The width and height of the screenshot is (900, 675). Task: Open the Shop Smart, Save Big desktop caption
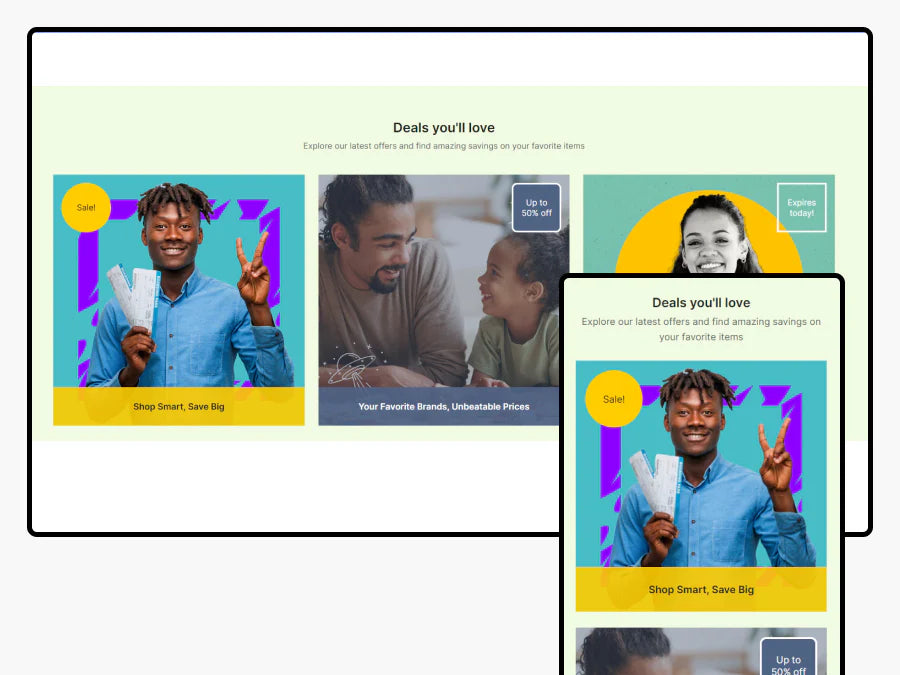(x=179, y=407)
